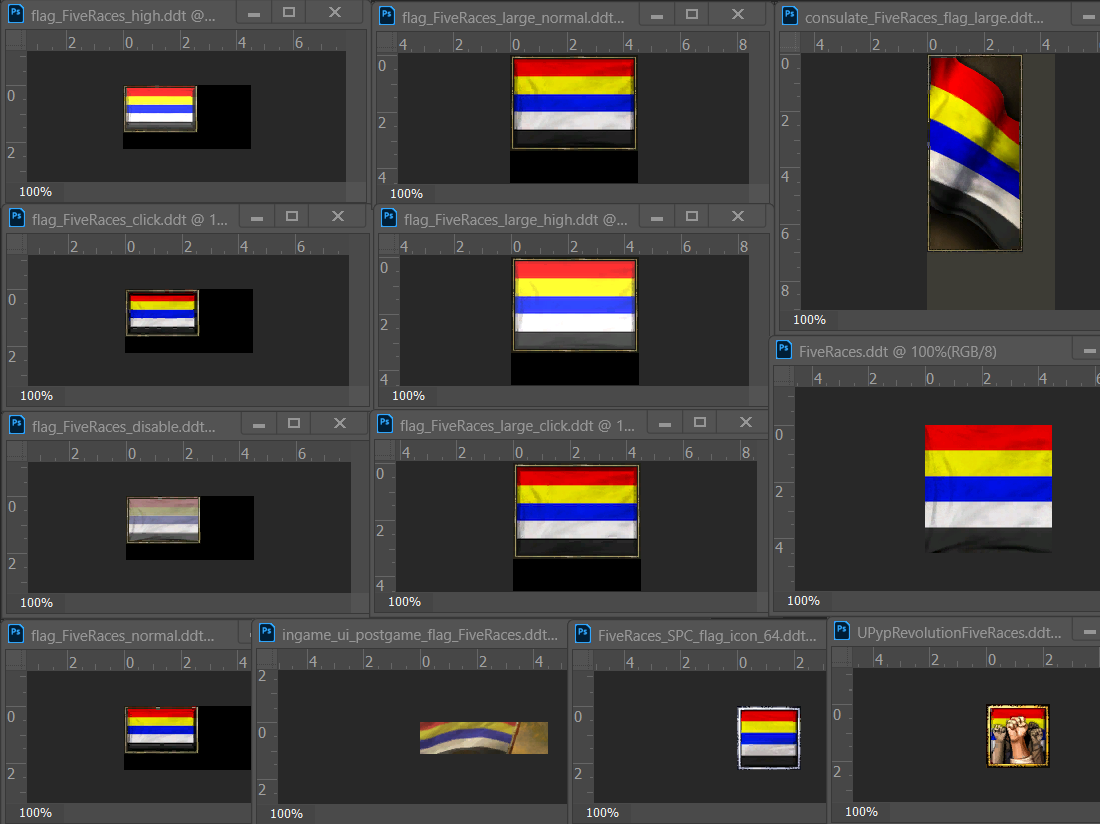Click the Ps icon of consulate_FiveRaces_flag_large.ddt window
The image size is (1100, 824).
click(790, 16)
